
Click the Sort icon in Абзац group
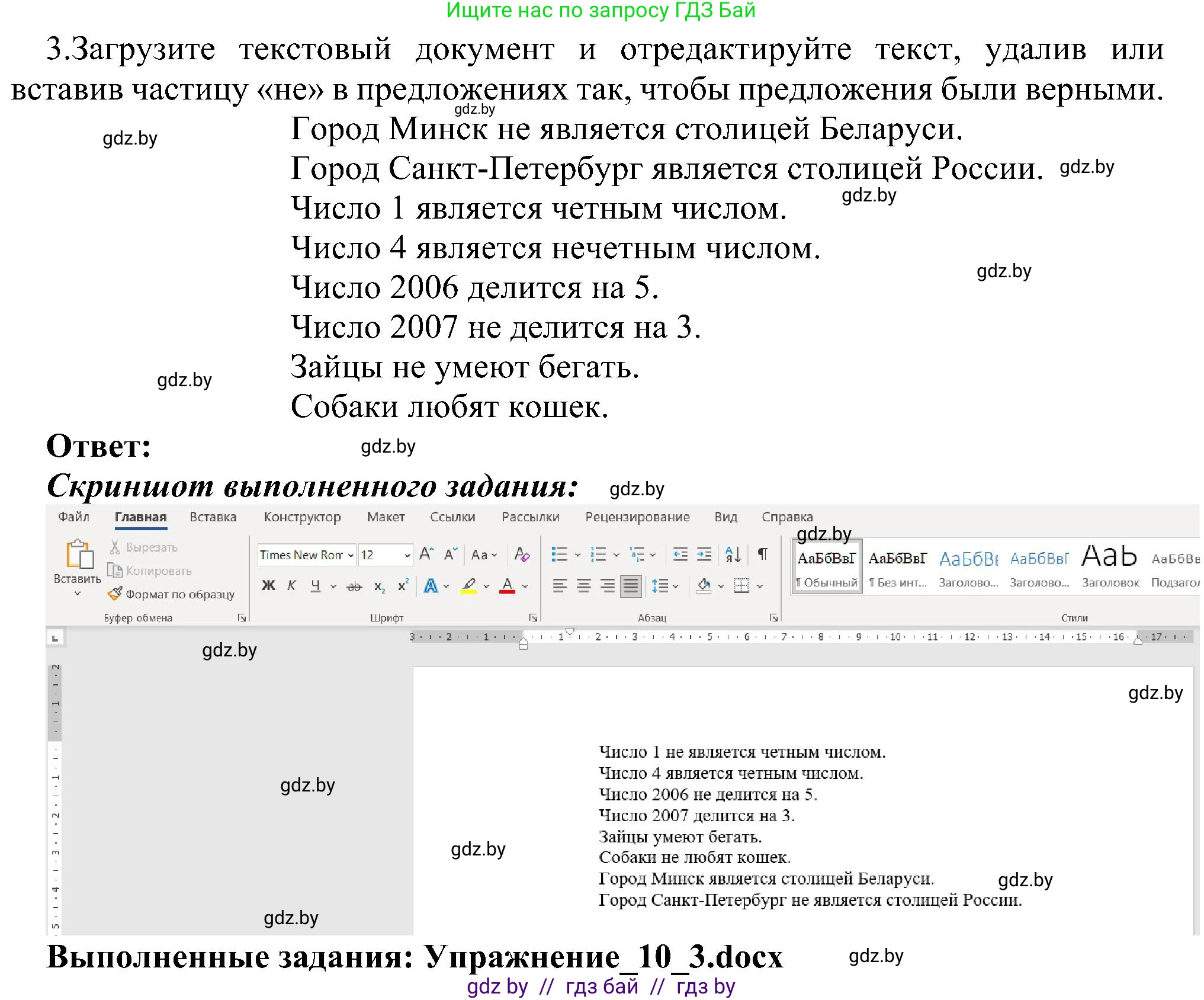click(733, 555)
